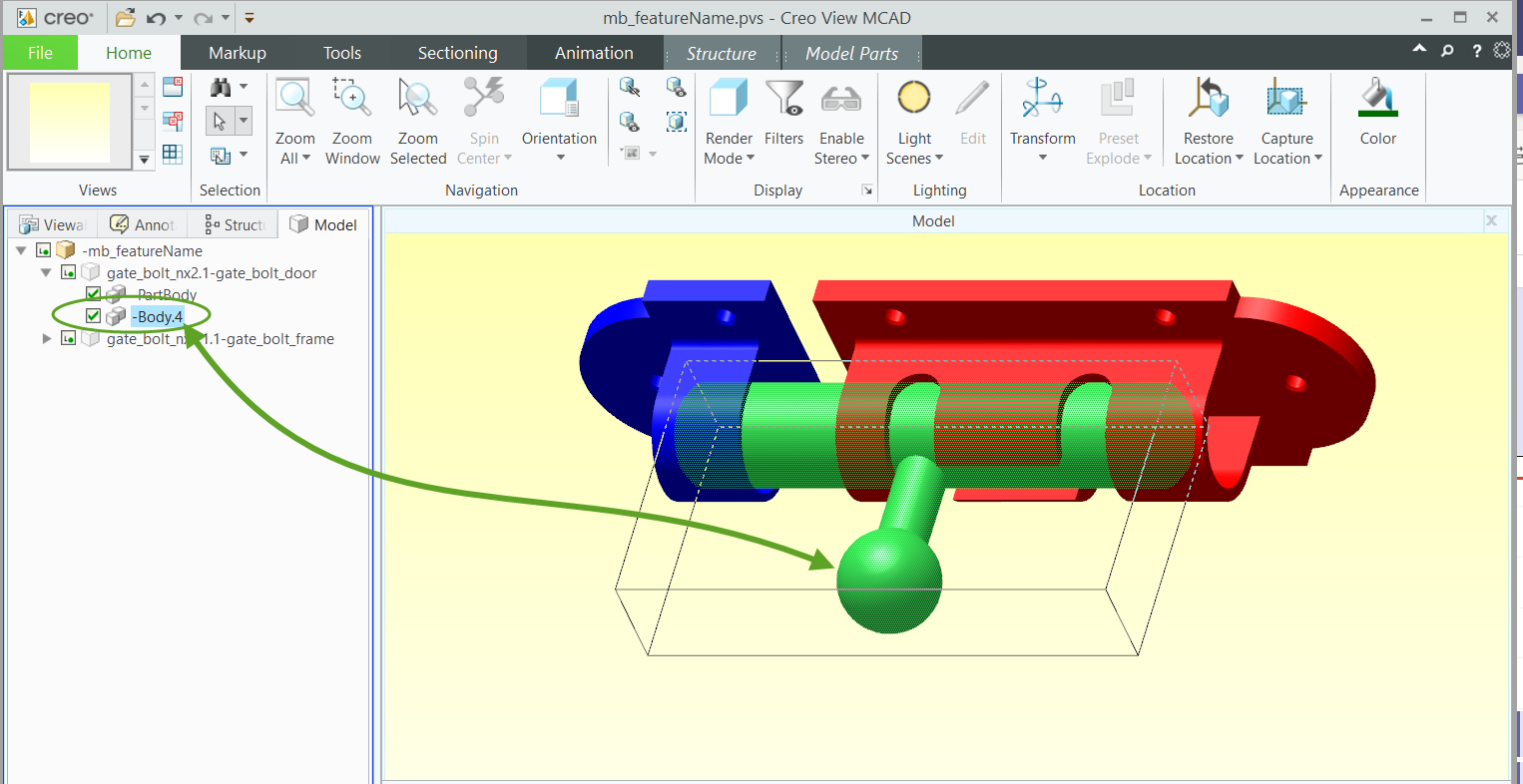The image size is (1523, 784).
Task: Click the Zoom Selected tool
Action: (x=418, y=122)
